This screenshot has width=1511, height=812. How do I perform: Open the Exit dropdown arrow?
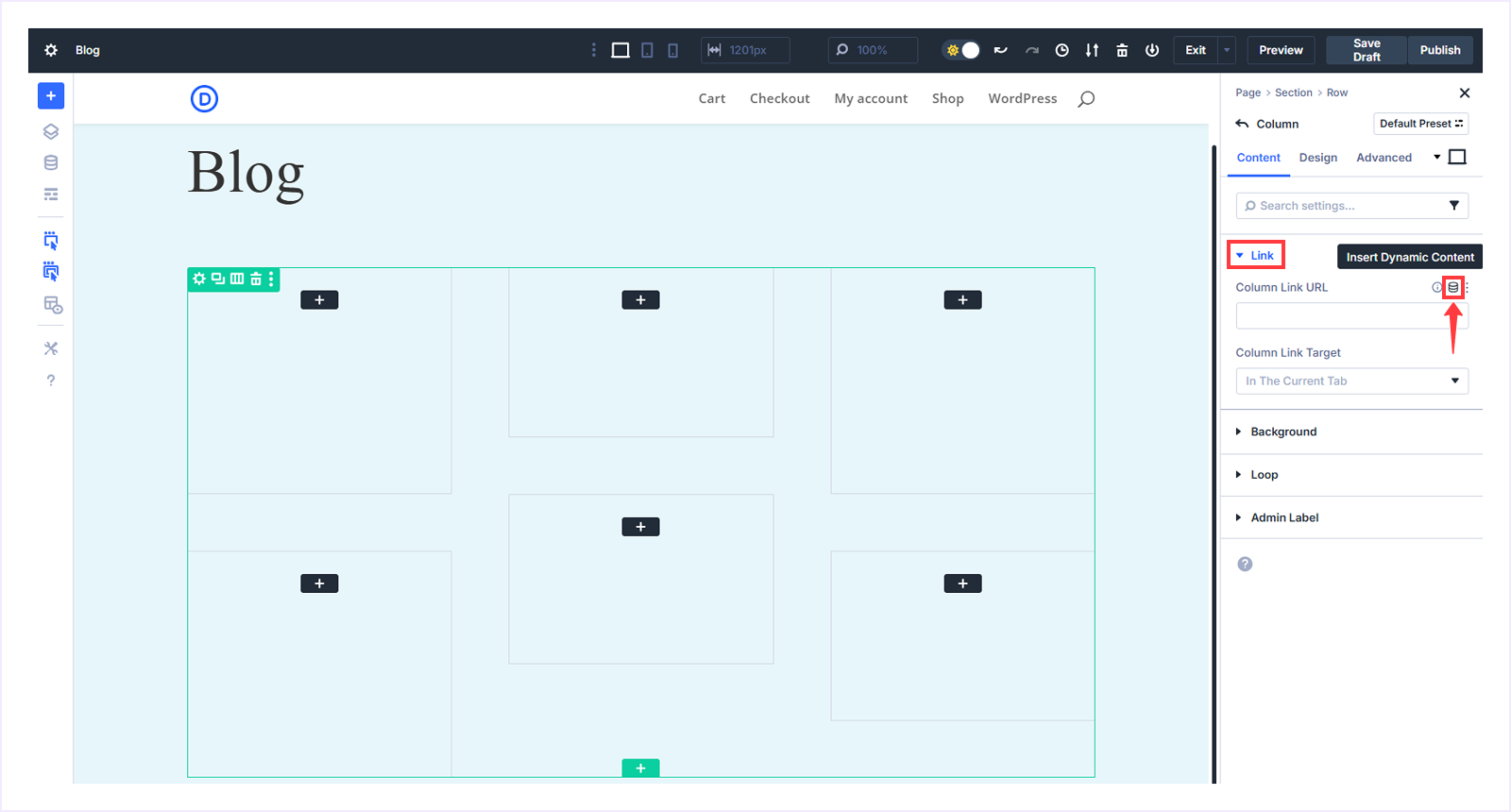(1227, 50)
